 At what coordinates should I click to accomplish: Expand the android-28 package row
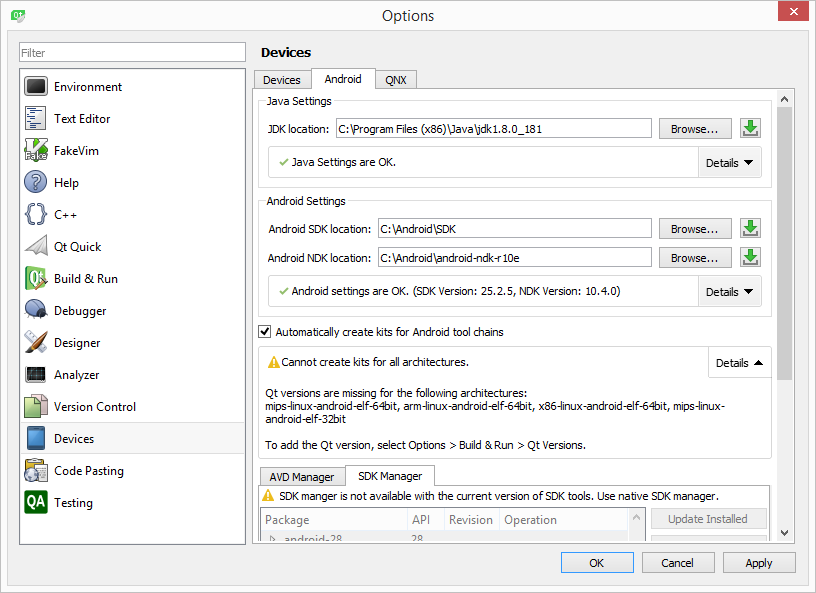point(271,540)
